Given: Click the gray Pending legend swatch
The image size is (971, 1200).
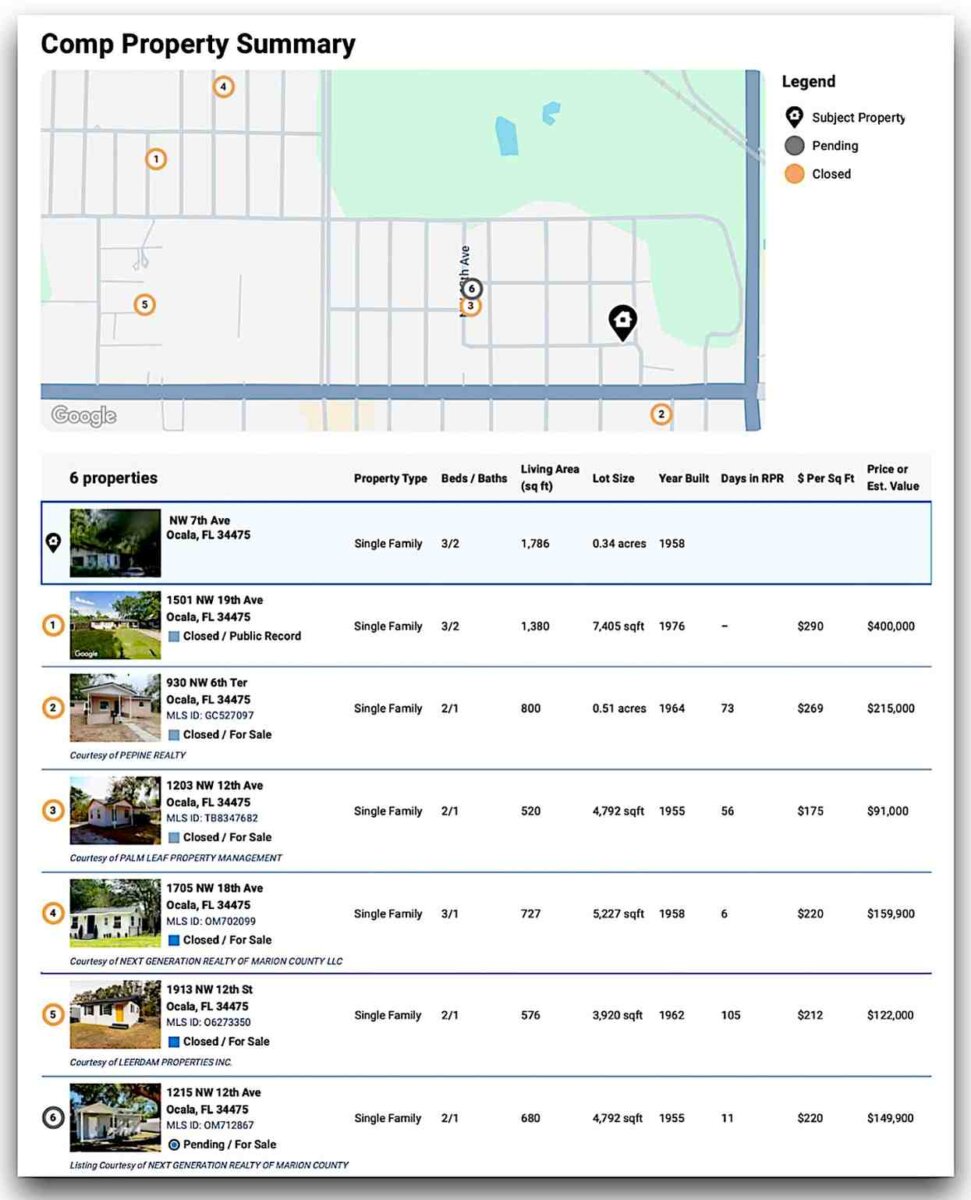Looking at the screenshot, I should 795,146.
